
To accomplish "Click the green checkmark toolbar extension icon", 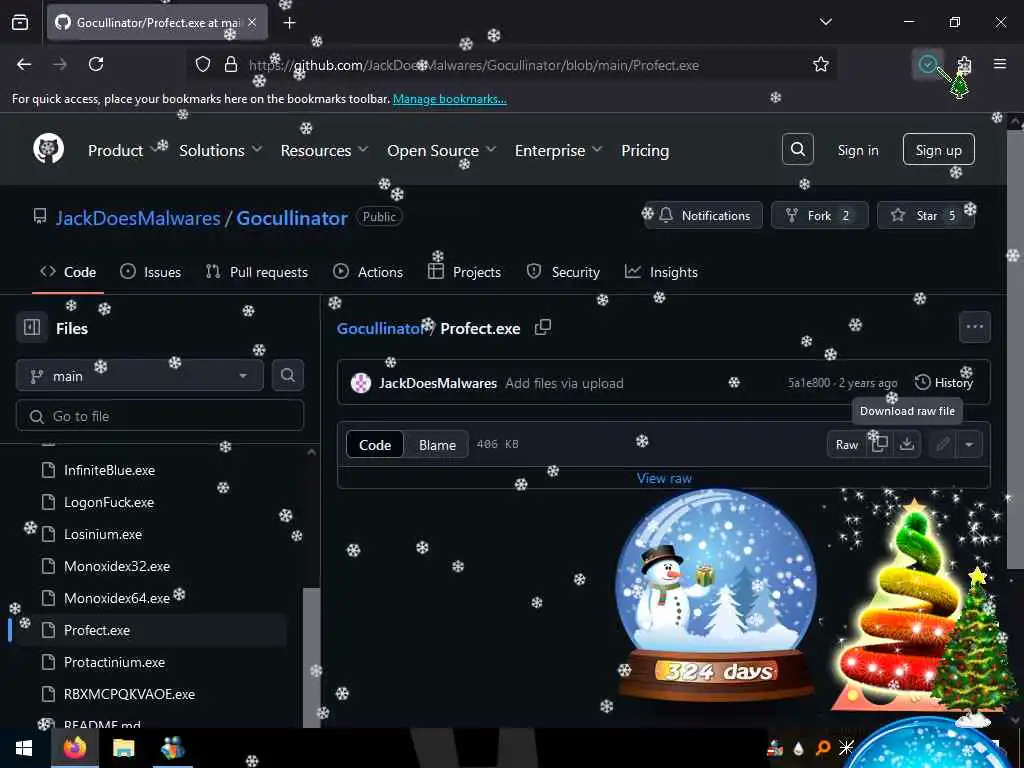I will pos(927,64).
